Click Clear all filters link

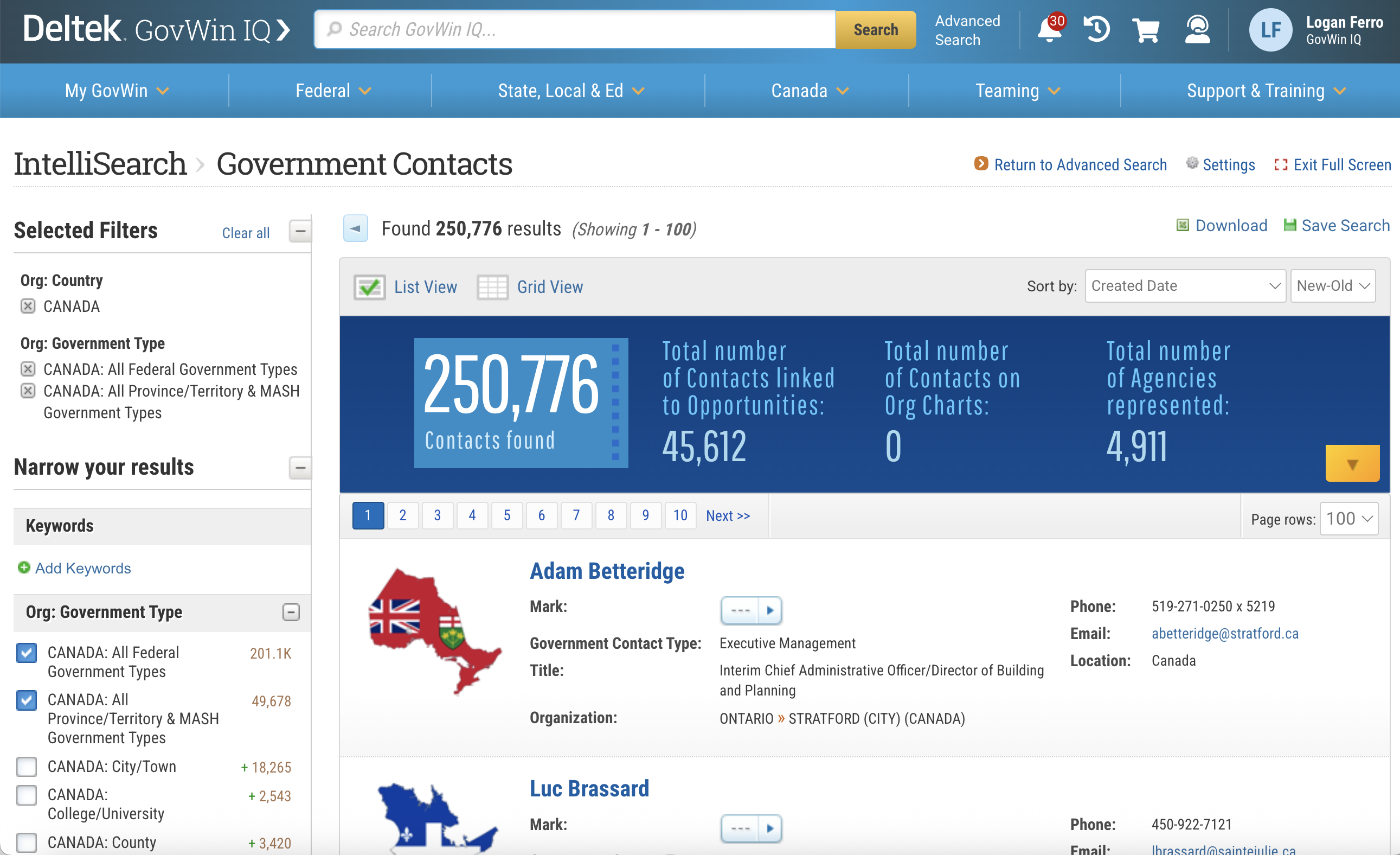(246, 233)
